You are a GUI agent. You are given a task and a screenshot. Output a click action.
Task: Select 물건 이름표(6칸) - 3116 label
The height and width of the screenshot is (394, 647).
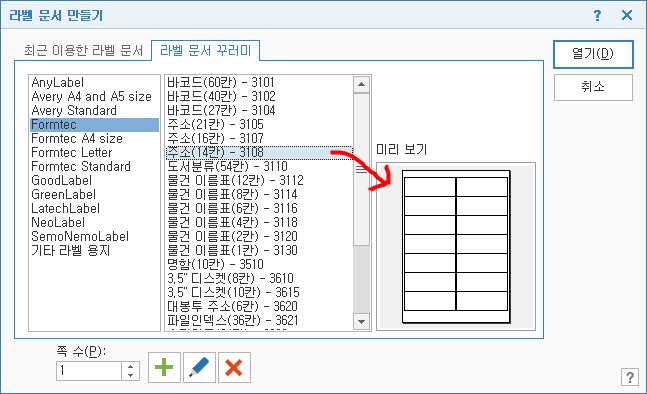pyautogui.click(x=259, y=209)
